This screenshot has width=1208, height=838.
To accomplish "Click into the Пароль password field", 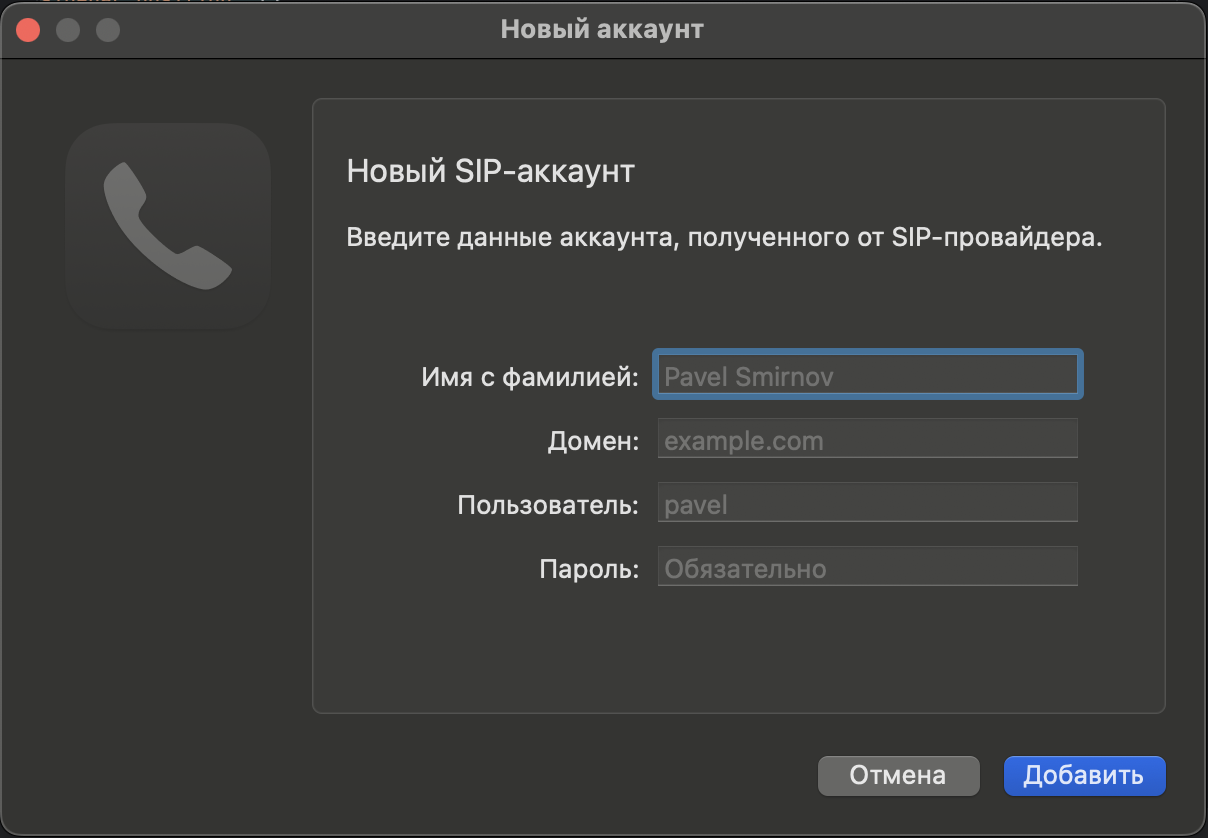I will click(867, 568).
